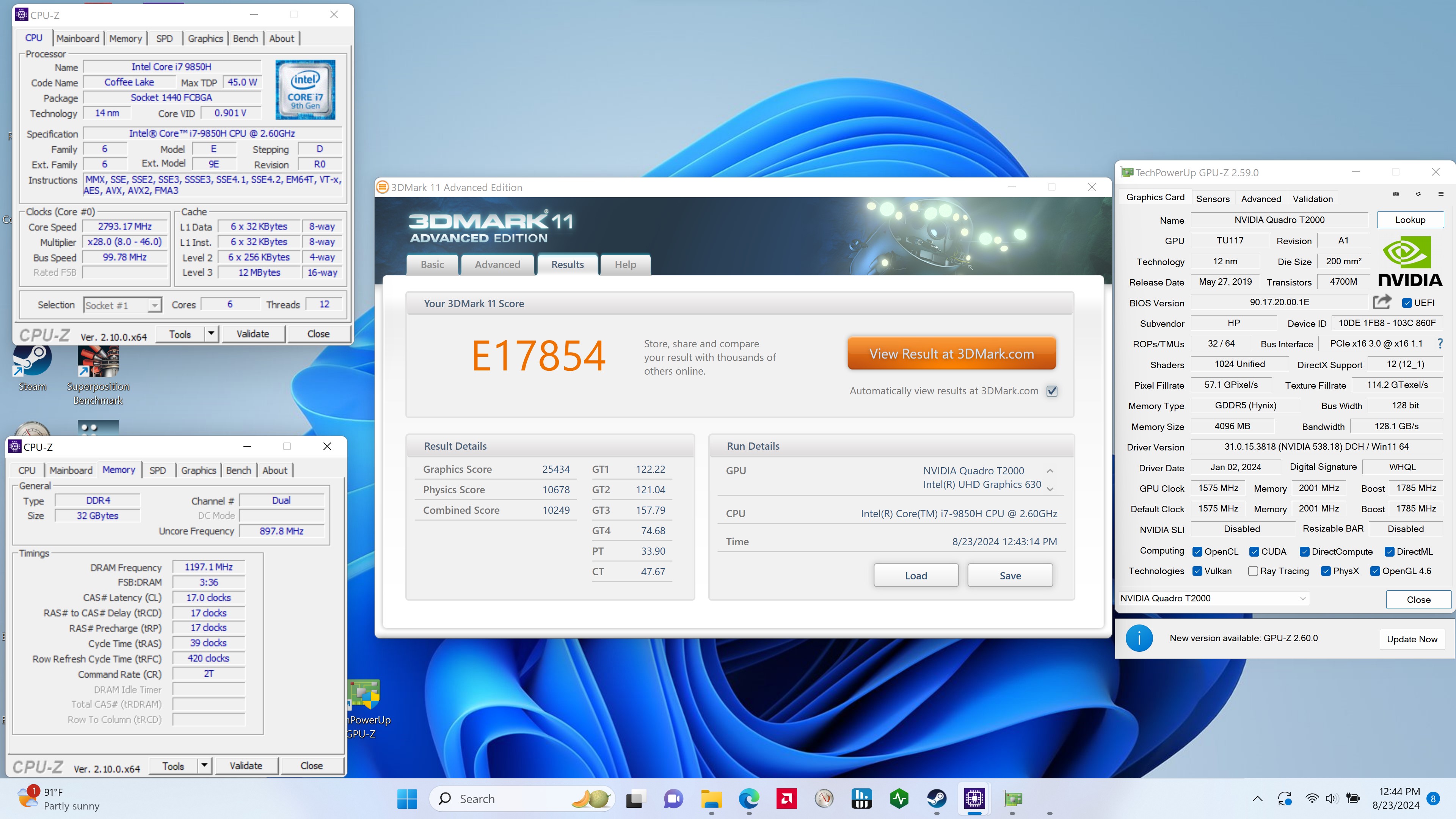The width and height of the screenshot is (1456, 819).
Task: Open AMD software taskbar icon
Action: click(787, 799)
